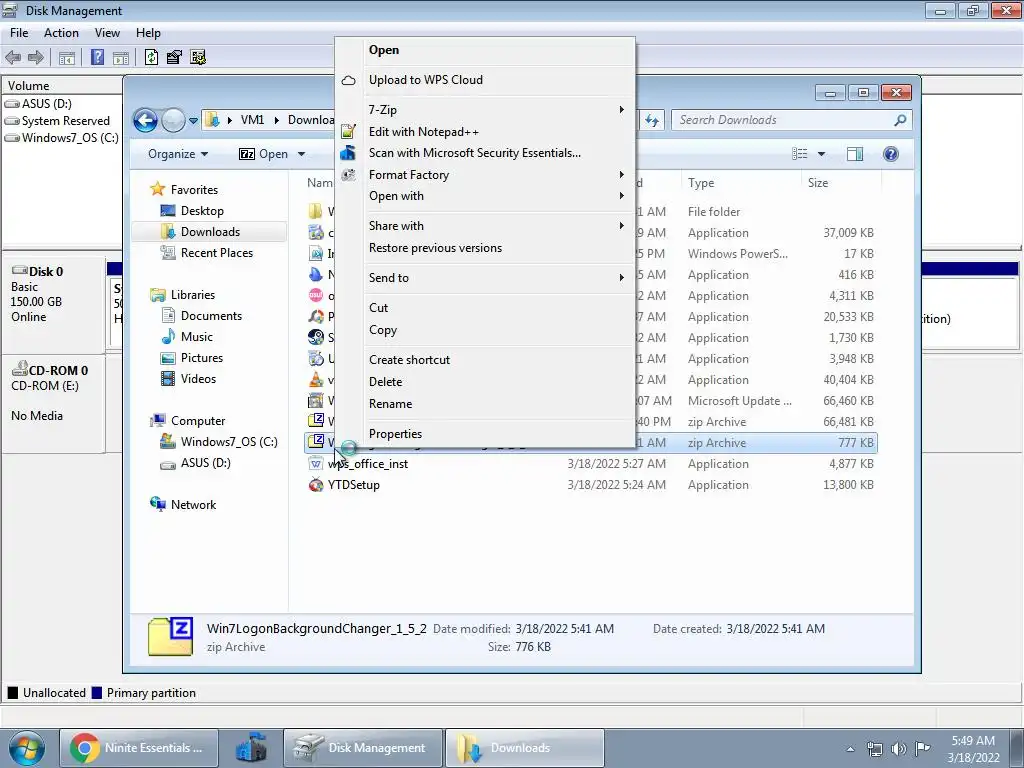This screenshot has height=768, width=1024.
Task: Expand 7-Zip submenu
Action: point(498,110)
